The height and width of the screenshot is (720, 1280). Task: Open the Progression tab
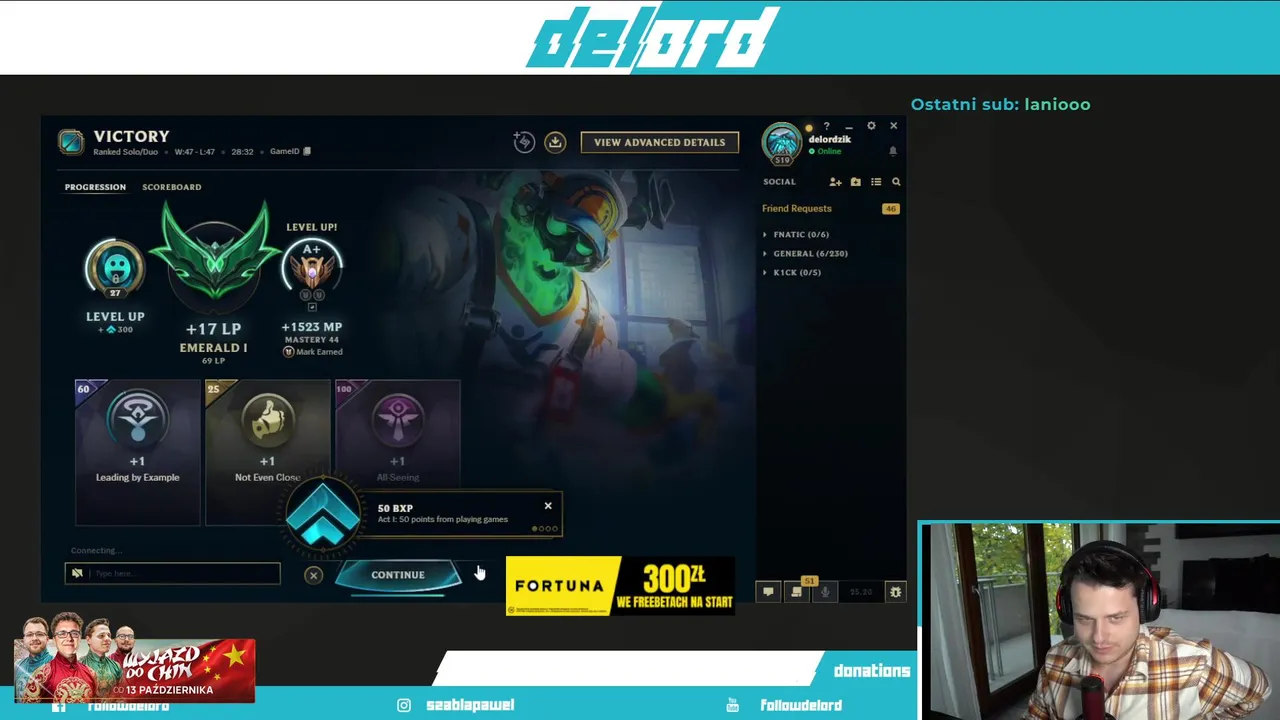(95, 187)
